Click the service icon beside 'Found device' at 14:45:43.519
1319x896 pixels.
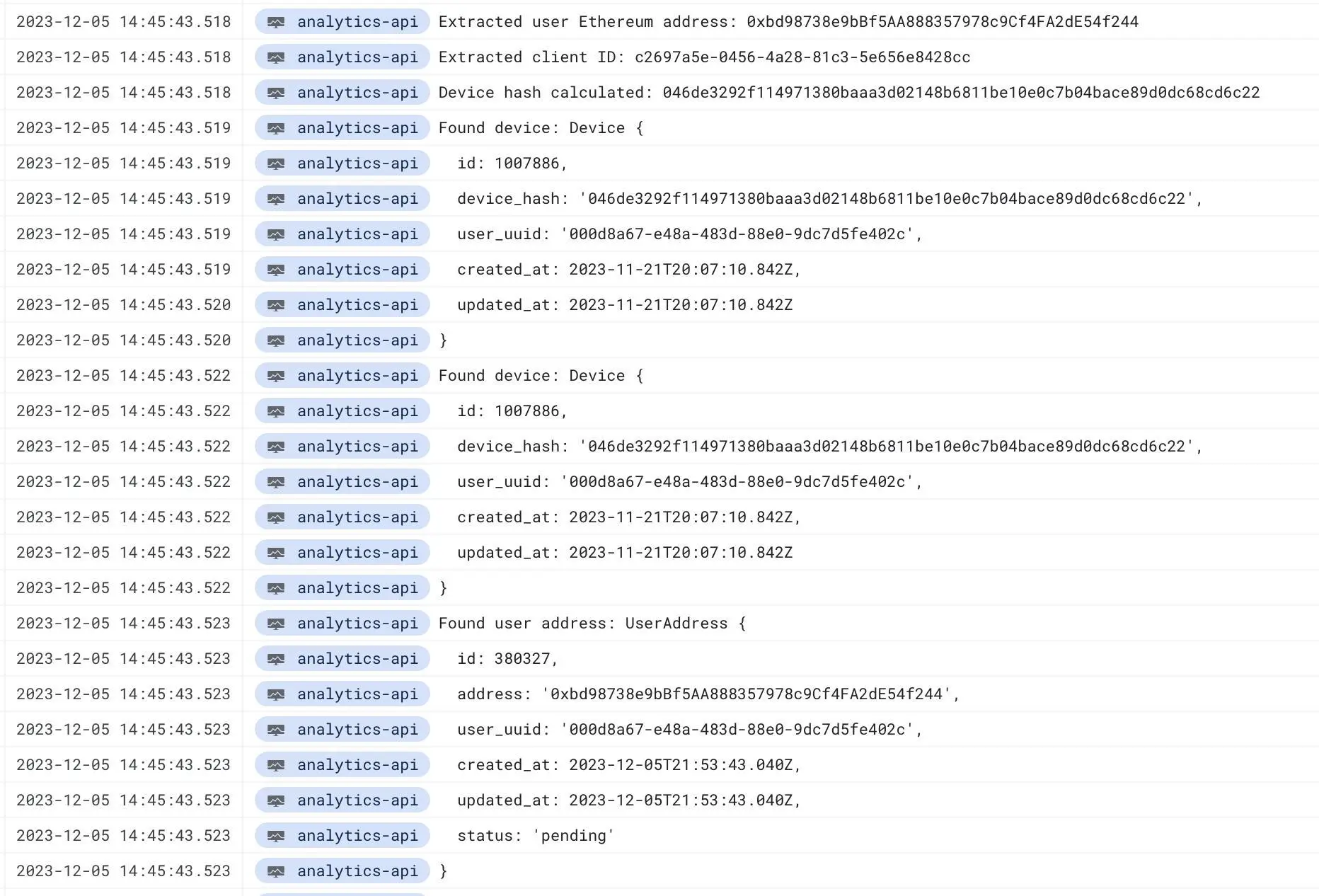tap(276, 128)
